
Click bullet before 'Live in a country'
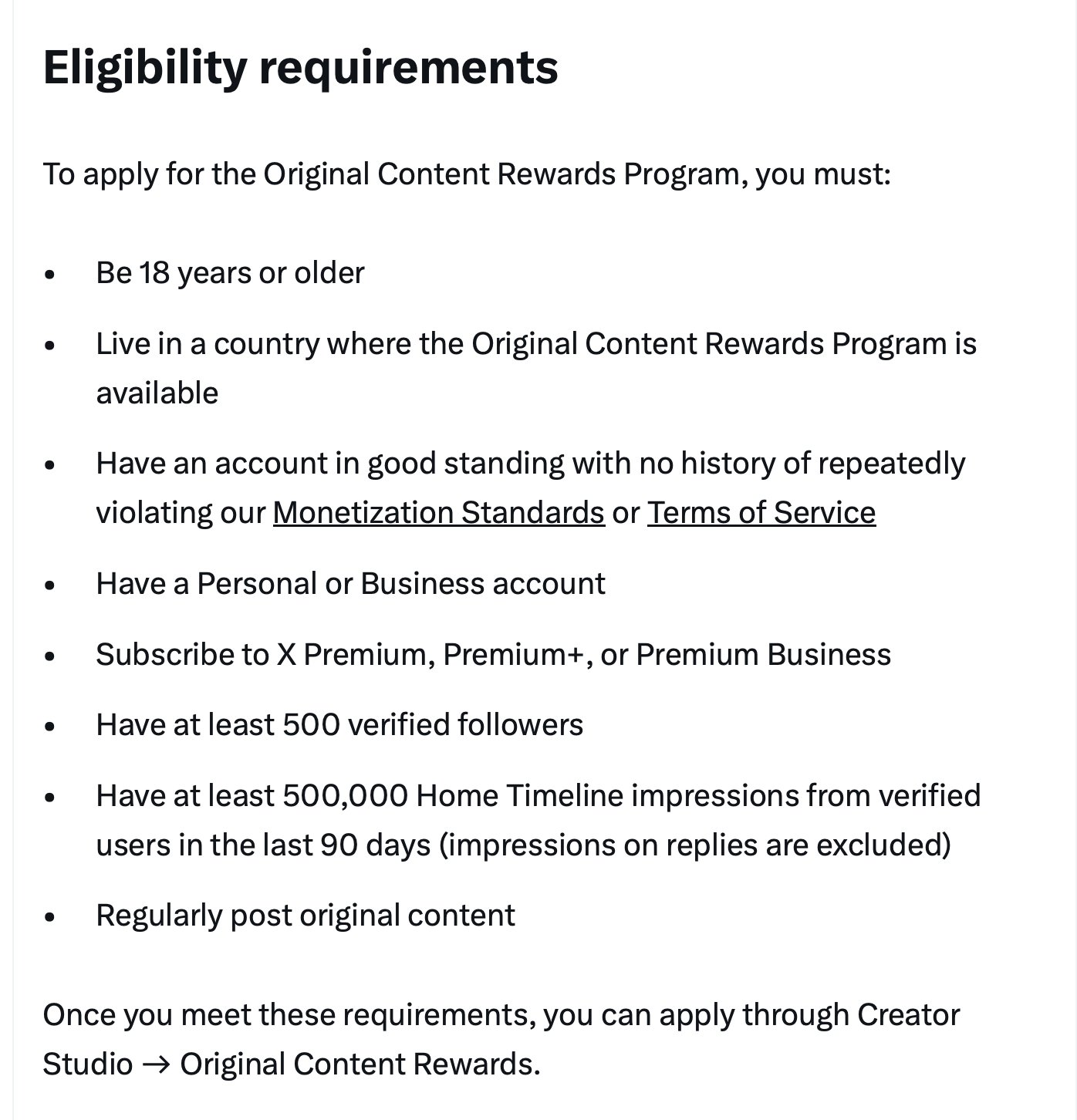(50, 345)
